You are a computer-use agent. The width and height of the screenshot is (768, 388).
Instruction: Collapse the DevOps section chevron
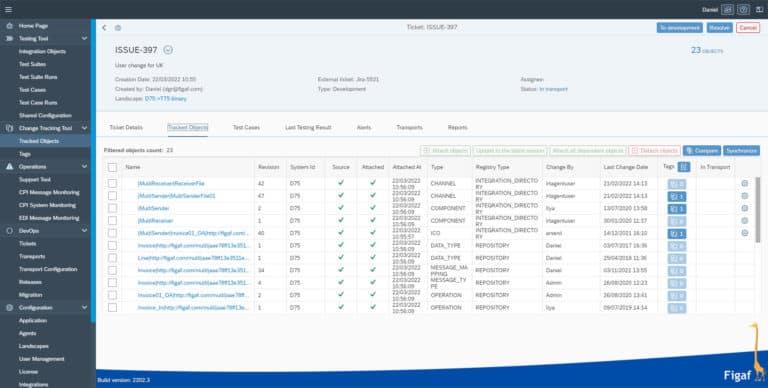[x=84, y=231]
